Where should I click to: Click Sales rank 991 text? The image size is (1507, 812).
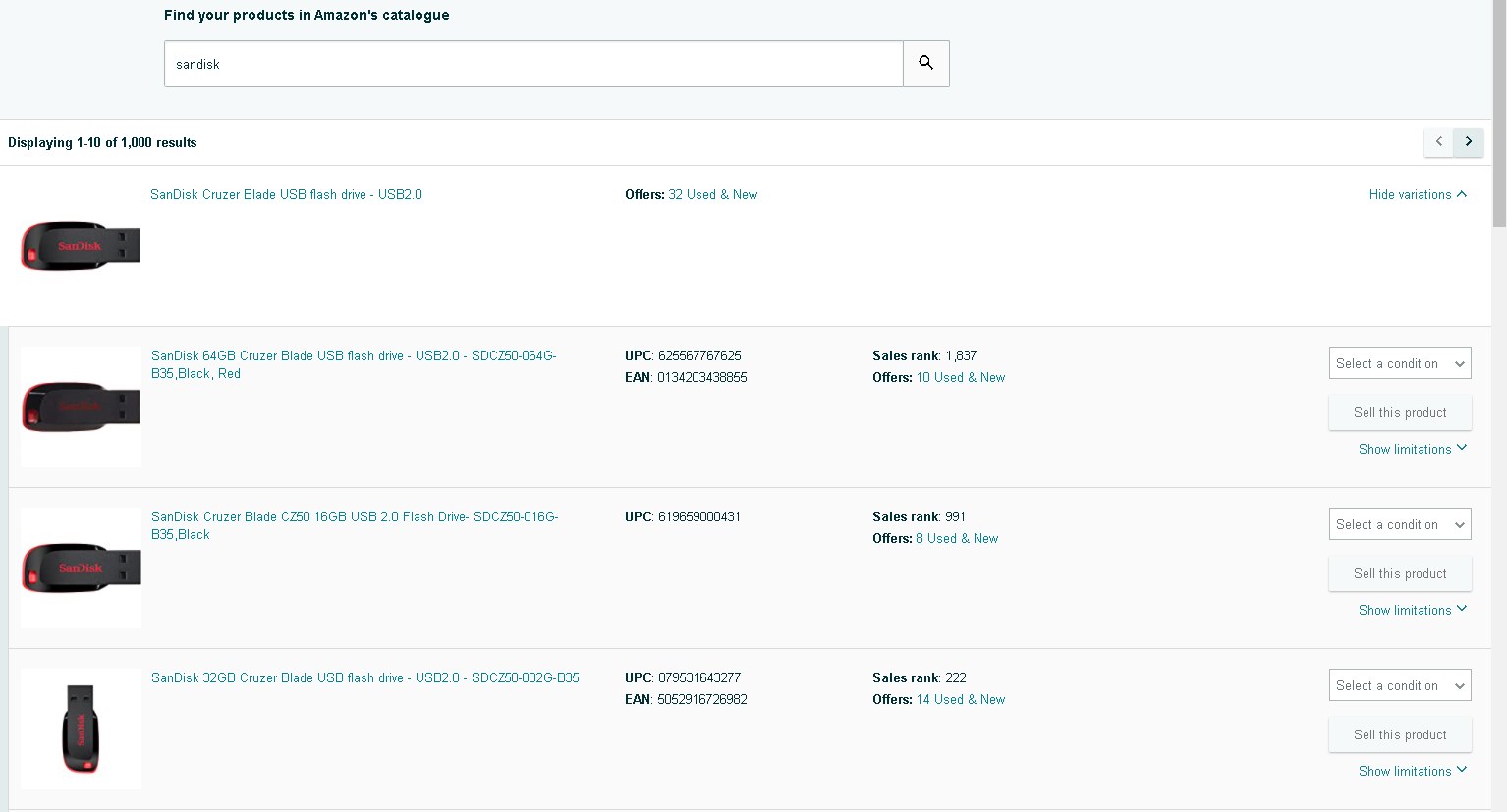(x=919, y=516)
